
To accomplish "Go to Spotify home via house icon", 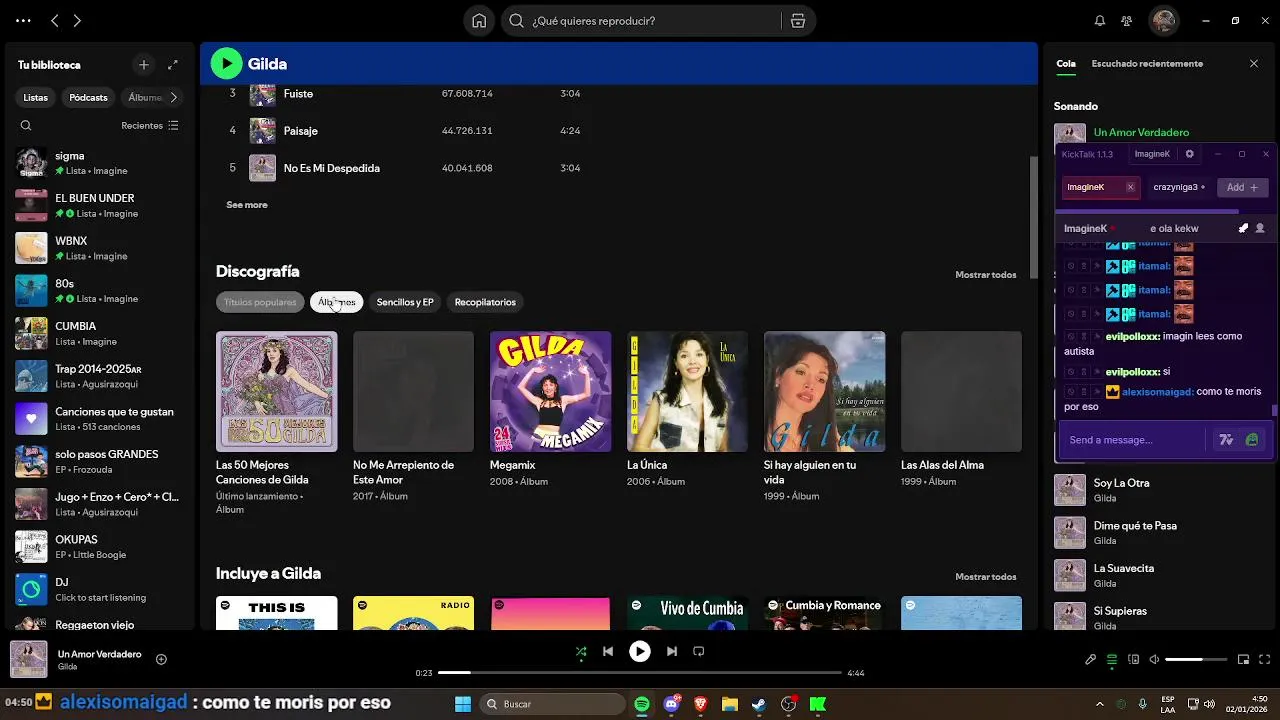I will (x=479, y=21).
